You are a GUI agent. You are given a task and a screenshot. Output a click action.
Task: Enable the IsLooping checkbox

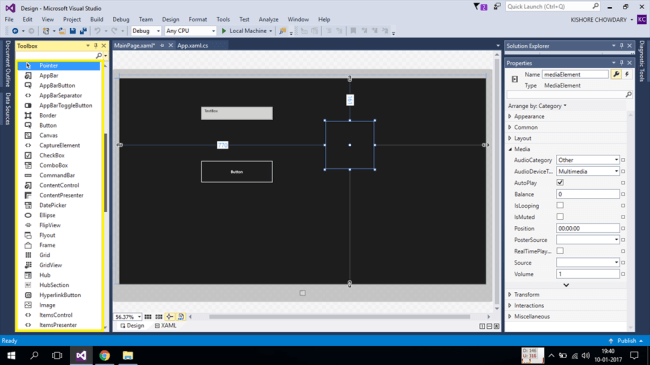click(560, 205)
